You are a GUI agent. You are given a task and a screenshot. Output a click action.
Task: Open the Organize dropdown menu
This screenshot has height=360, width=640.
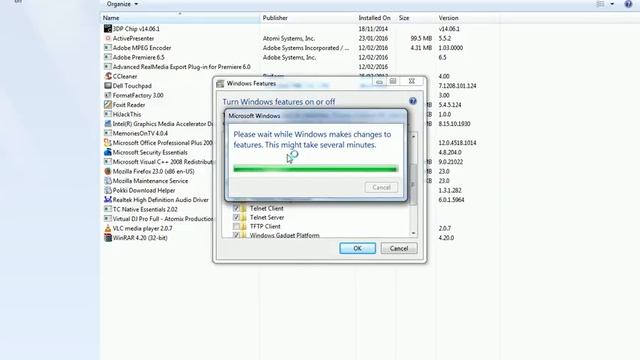pos(122,4)
